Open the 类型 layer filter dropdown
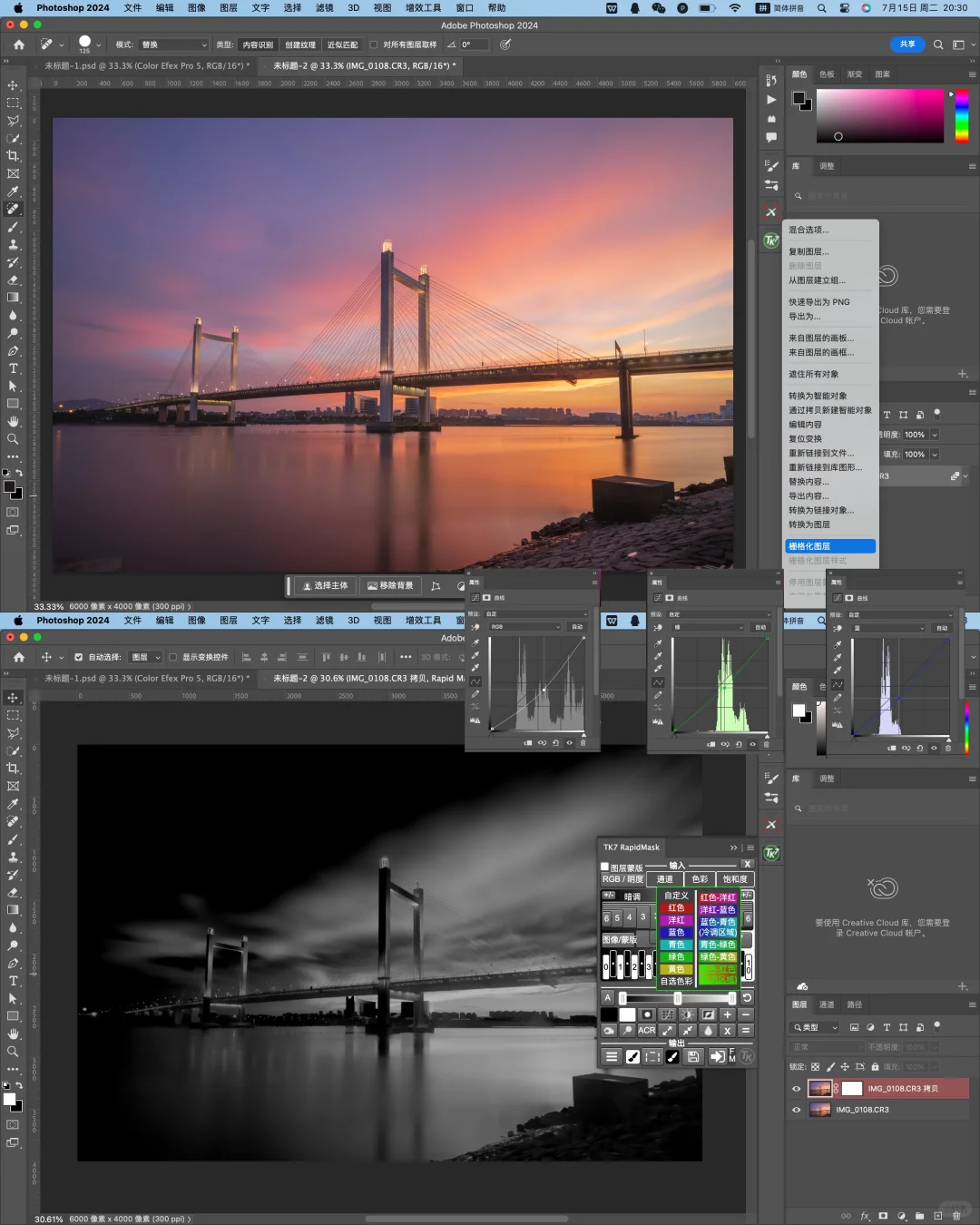 (816, 1027)
